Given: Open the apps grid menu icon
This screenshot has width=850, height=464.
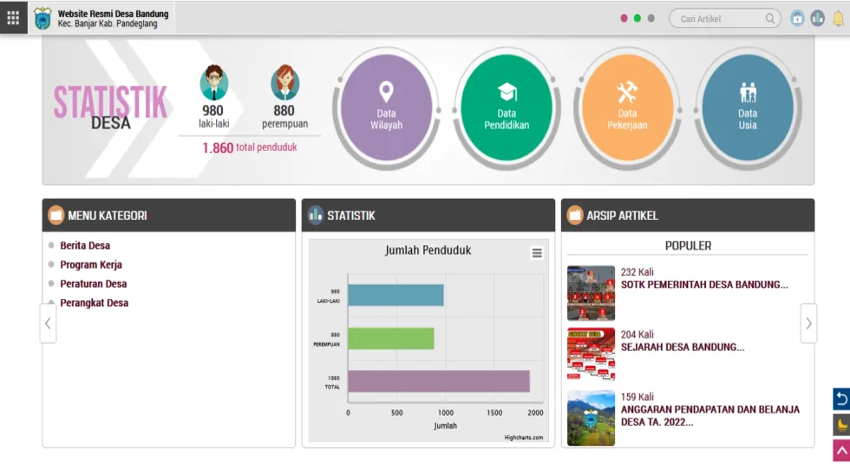Looking at the screenshot, I should [x=13, y=18].
